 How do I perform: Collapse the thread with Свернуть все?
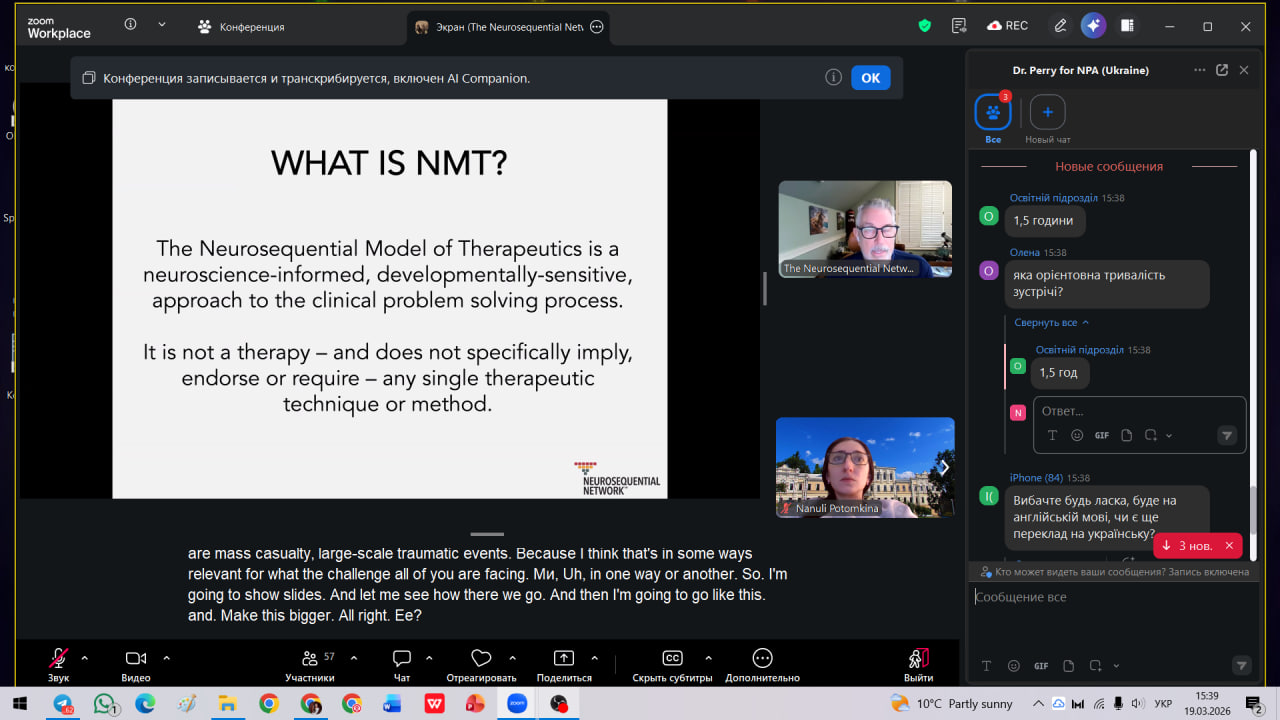coord(1051,323)
